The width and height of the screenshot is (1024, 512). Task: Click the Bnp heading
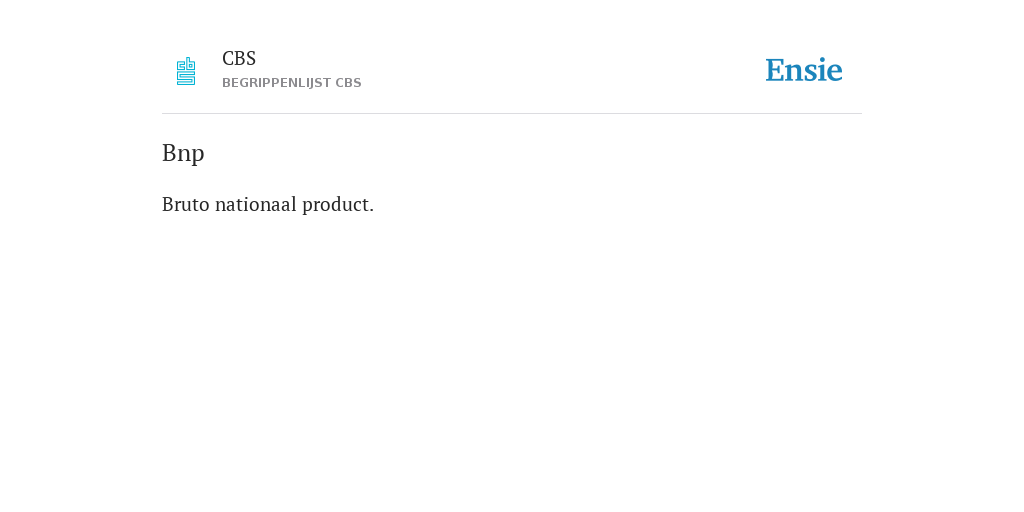tap(183, 153)
